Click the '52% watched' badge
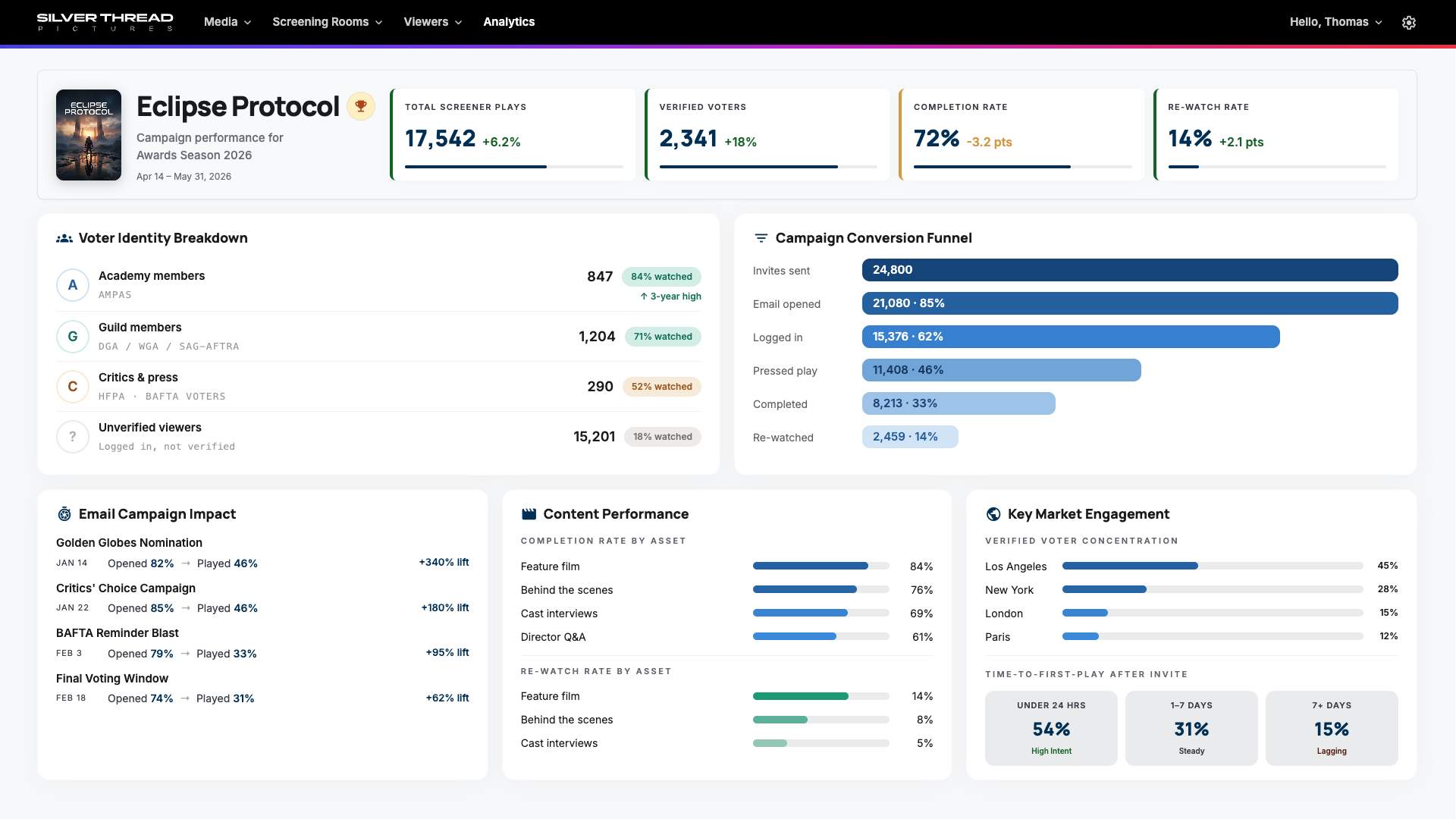 tap(661, 387)
